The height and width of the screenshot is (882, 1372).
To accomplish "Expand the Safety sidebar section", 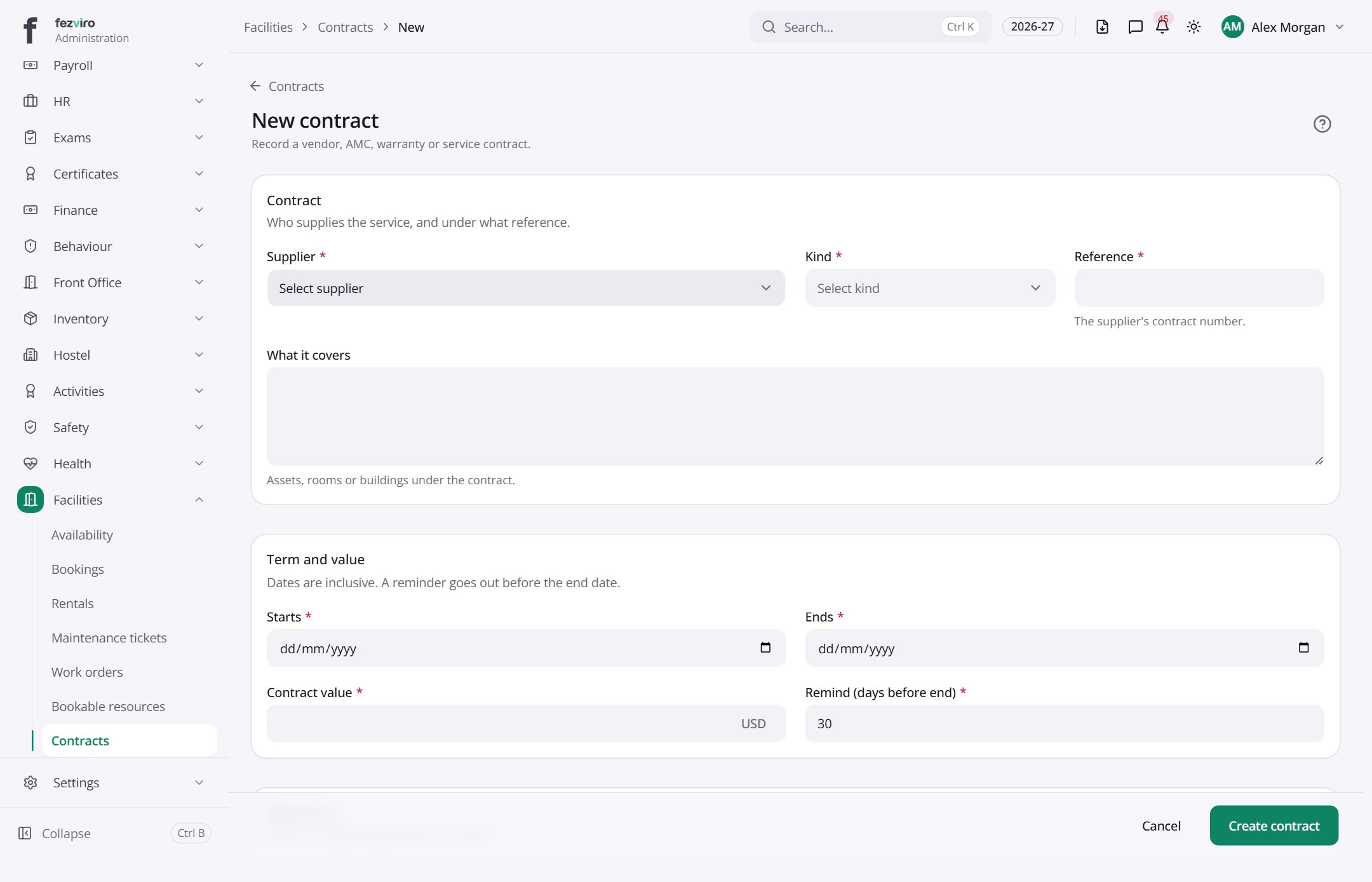I will (x=114, y=427).
